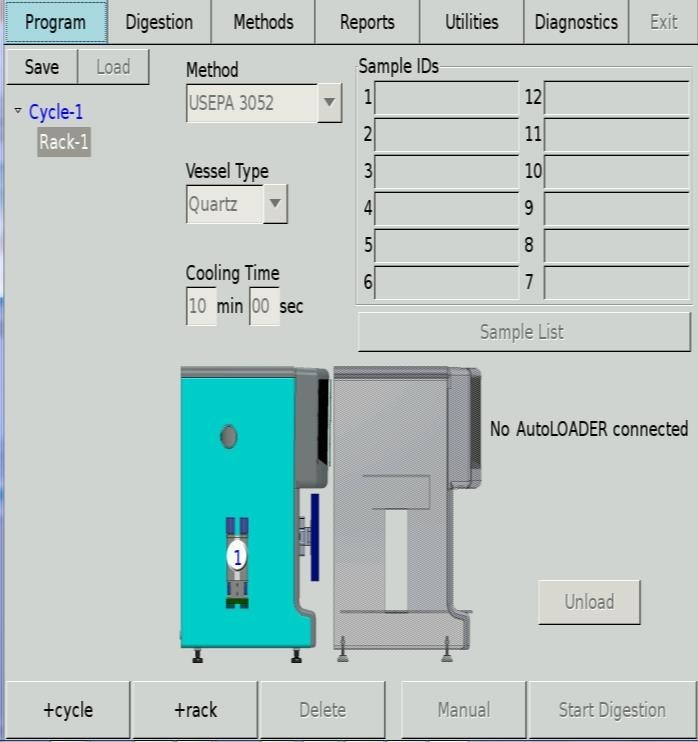Switch to the Diagnostics tab
This screenshot has height=742, width=698.
(576, 22)
